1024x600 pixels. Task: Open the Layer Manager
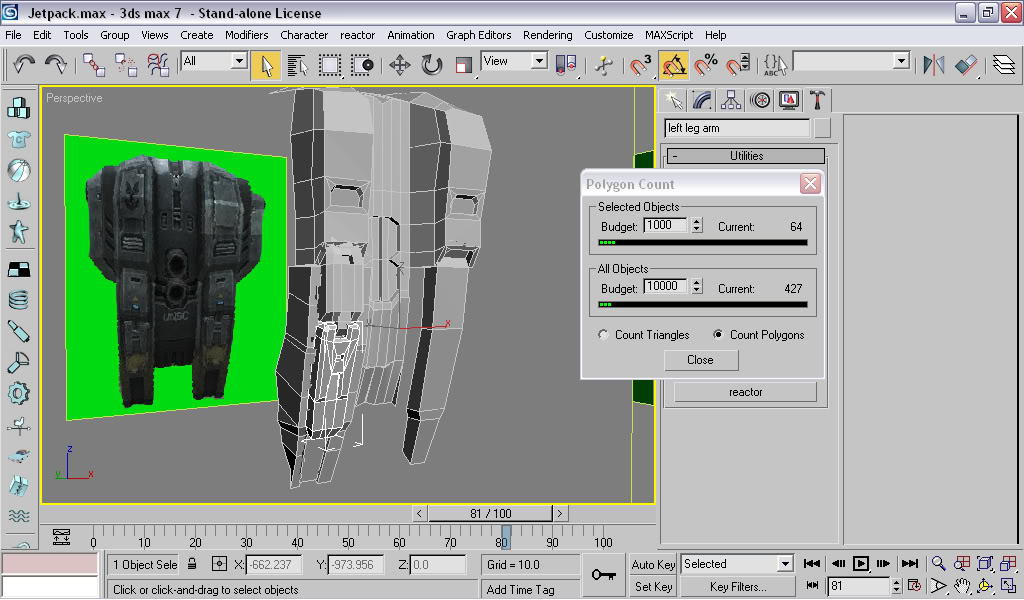click(x=1004, y=65)
